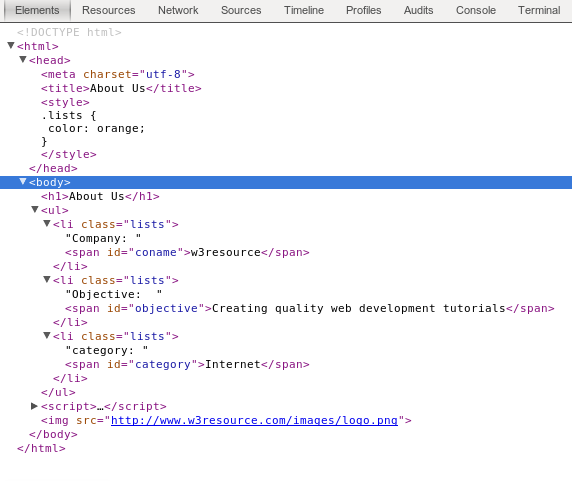The width and height of the screenshot is (572, 481).
Task: Collapse the ul node triangle
Action: [x=35, y=210]
